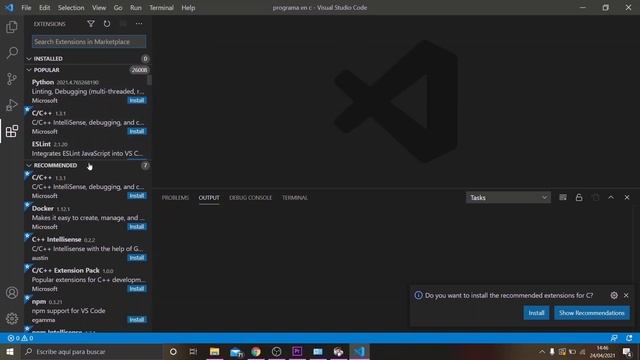The image size is (640, 360).
Task: Show errors and warnings in status bar
Action: point(20,338)
